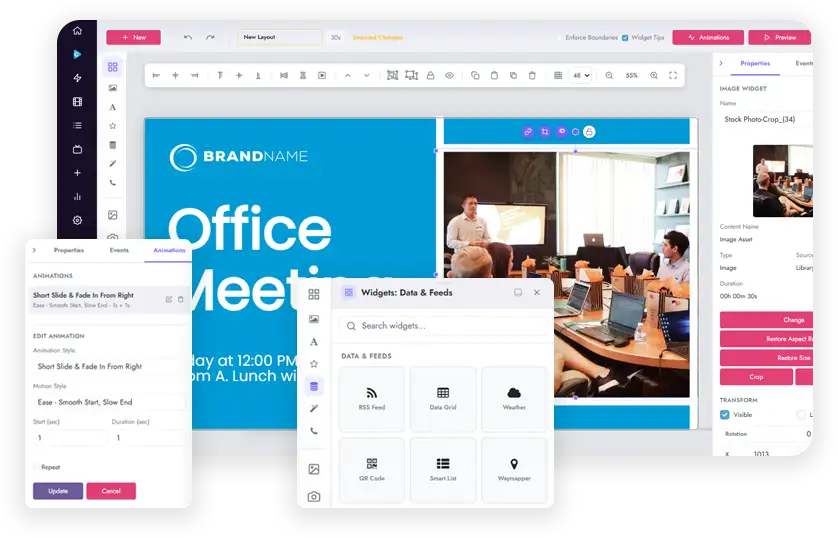Click the New Layout name field
The height and width of the screenshot is (538, 838).
pyautogui.click(x=280, y=37)
